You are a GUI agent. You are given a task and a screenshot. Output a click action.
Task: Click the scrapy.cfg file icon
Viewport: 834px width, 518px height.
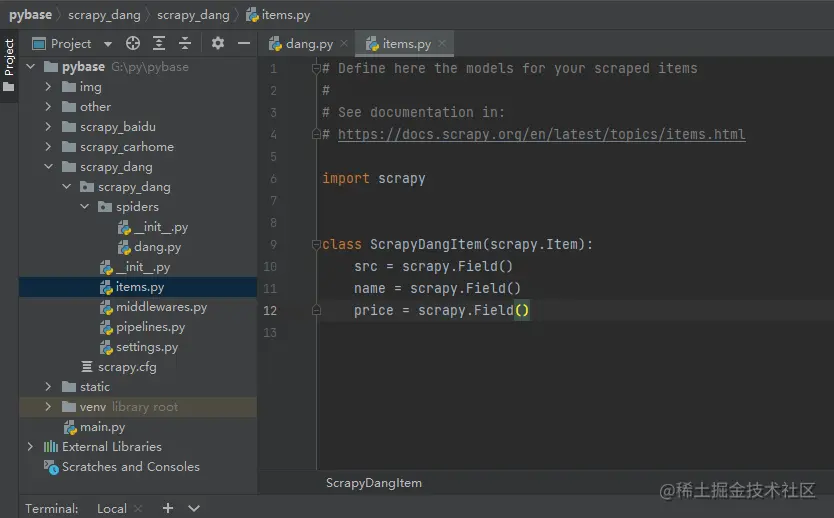pyautogui.click(x=87, y=366)
